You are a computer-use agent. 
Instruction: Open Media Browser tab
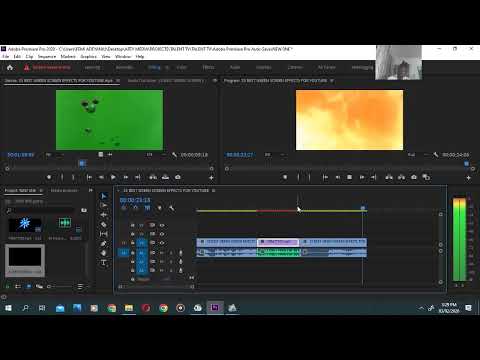(x=64, y=190)
